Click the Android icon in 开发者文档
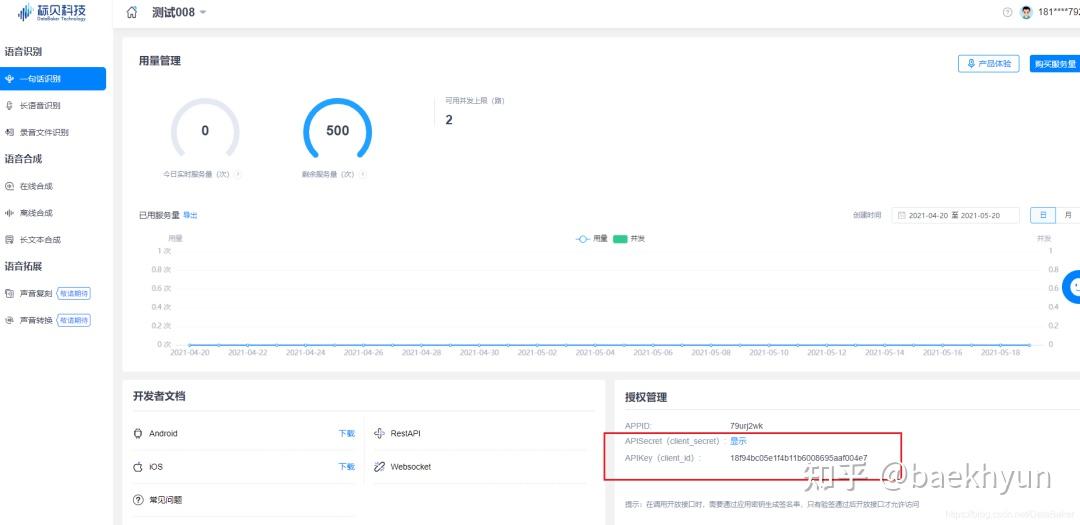Image resolution: width=1080 pixels, height=525 pixels. tap(138, 433)
